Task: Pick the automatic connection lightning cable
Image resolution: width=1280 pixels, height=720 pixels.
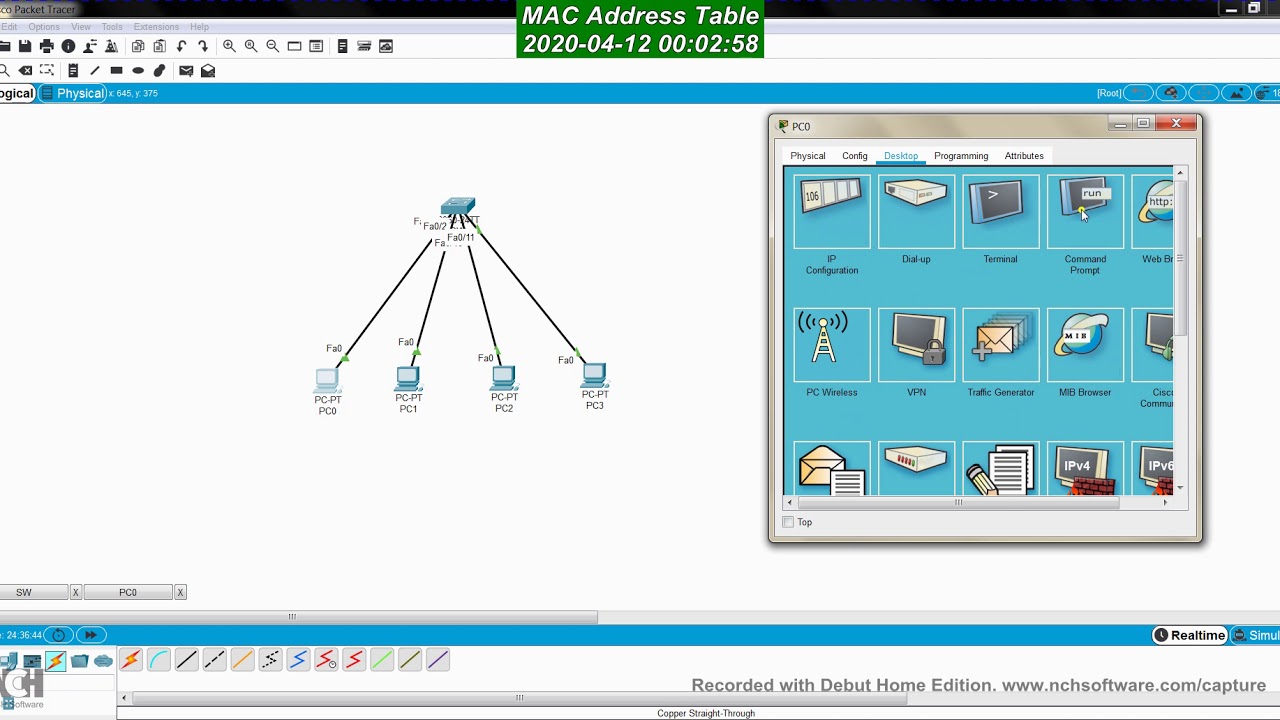Action: click(130, 660)
